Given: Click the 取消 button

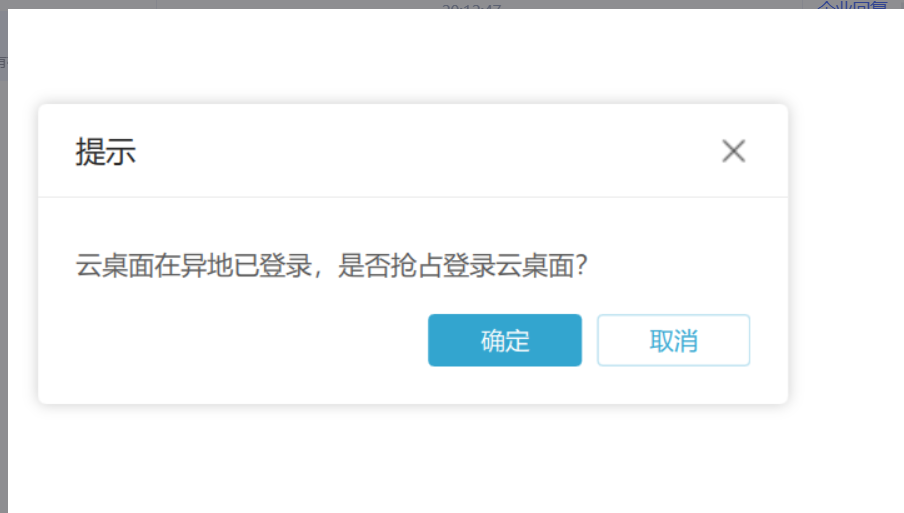Looking at the screenshot, I should coord(673,340).
